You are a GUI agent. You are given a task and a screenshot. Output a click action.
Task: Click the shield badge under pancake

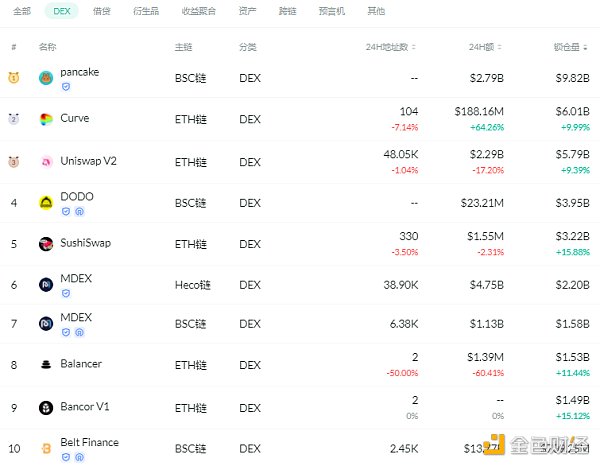point(66,87)
